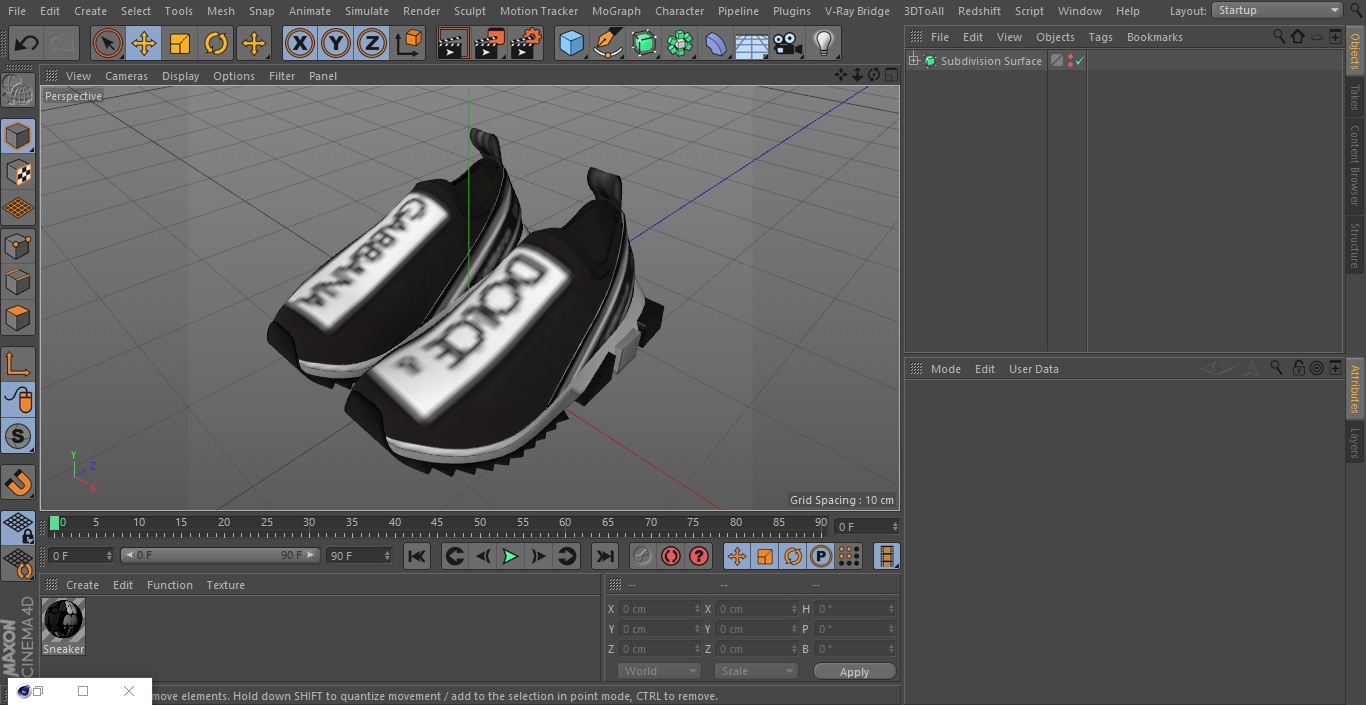This screenshot has height=705, width=1366.
Task: Add a Bend deformer
Action: (x=716, y=43)
